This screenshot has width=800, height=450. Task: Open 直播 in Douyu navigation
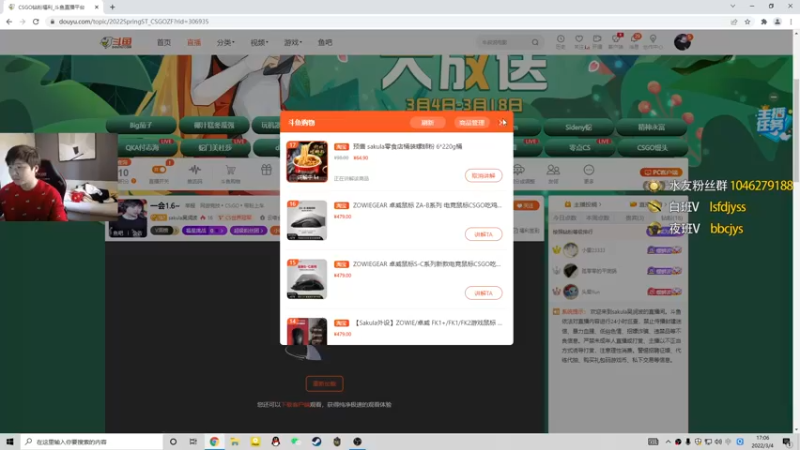194,42
